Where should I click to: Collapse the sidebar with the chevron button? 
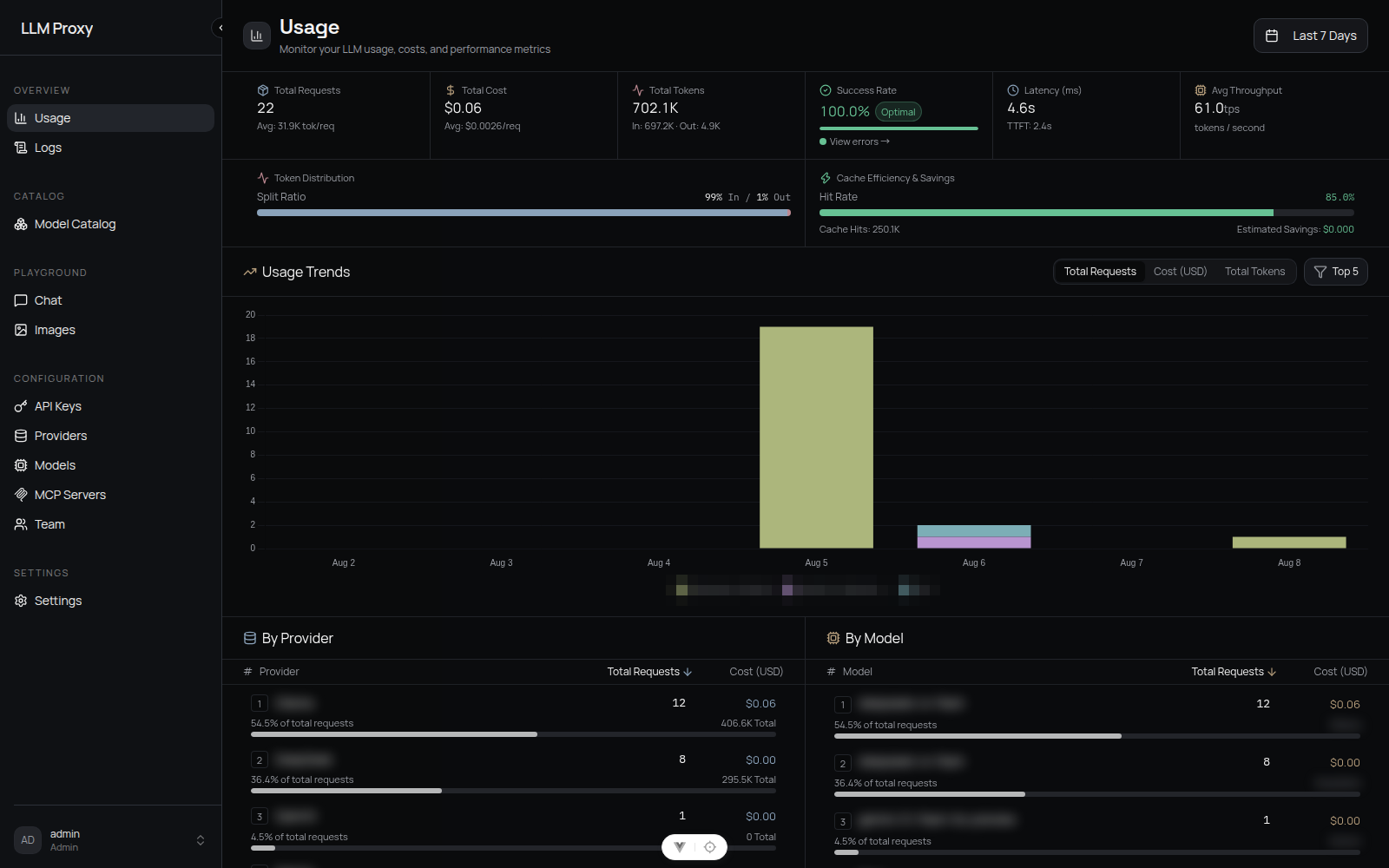219,28
